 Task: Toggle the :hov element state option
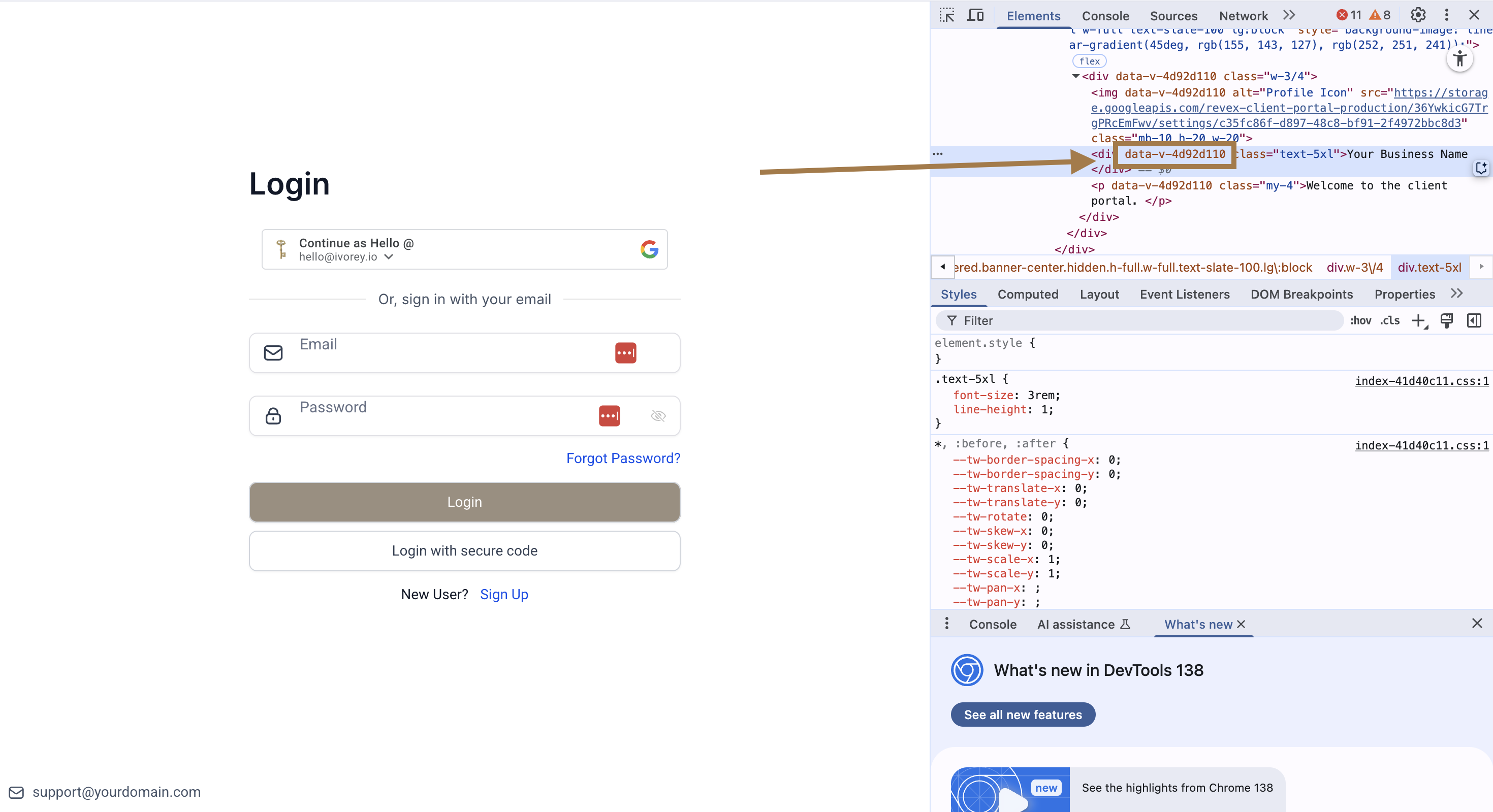point(1360,320)
